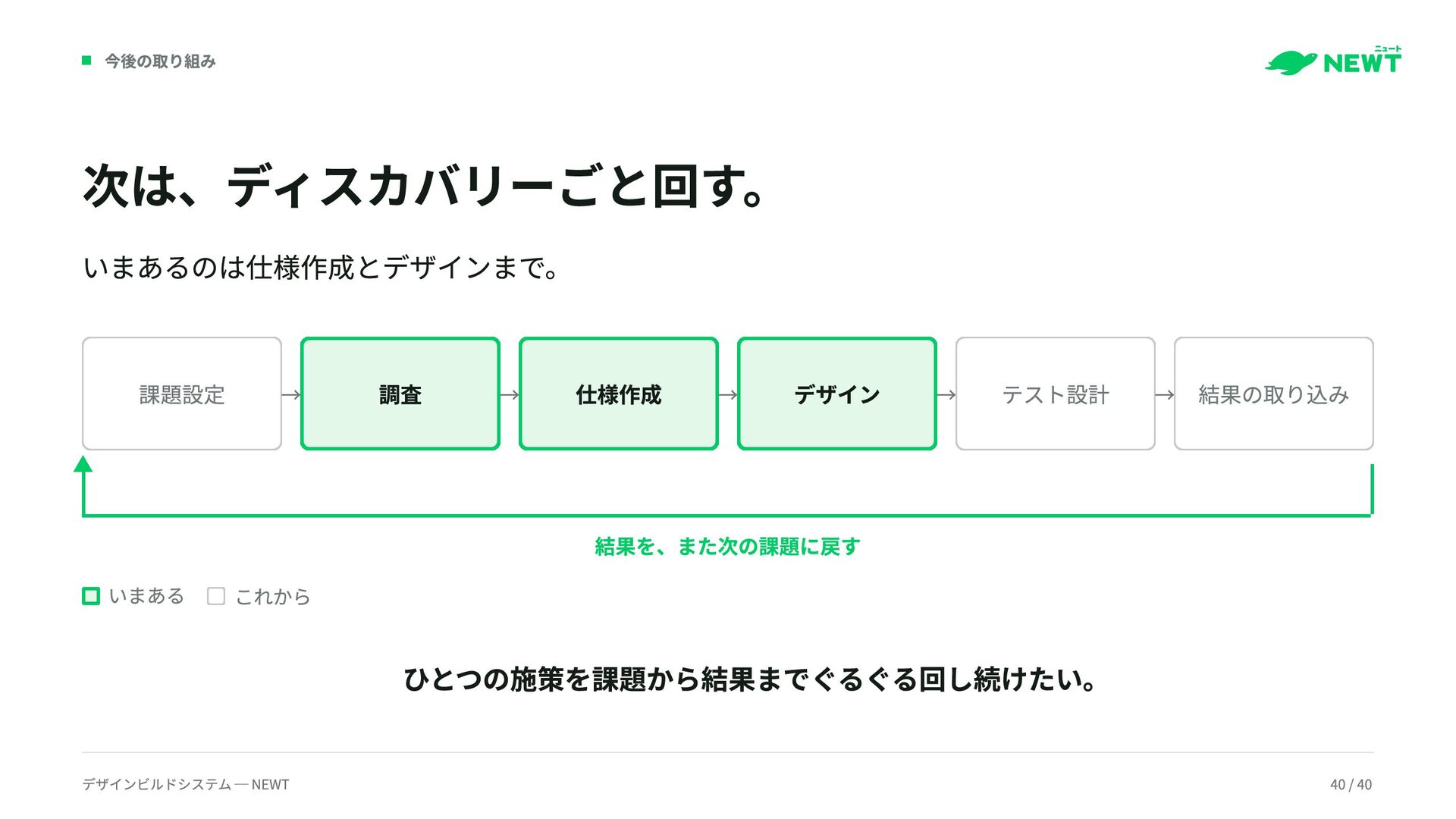Click the green いまある legend checkbox
The width and height of the screenshot is (1456, 819).
91,596
